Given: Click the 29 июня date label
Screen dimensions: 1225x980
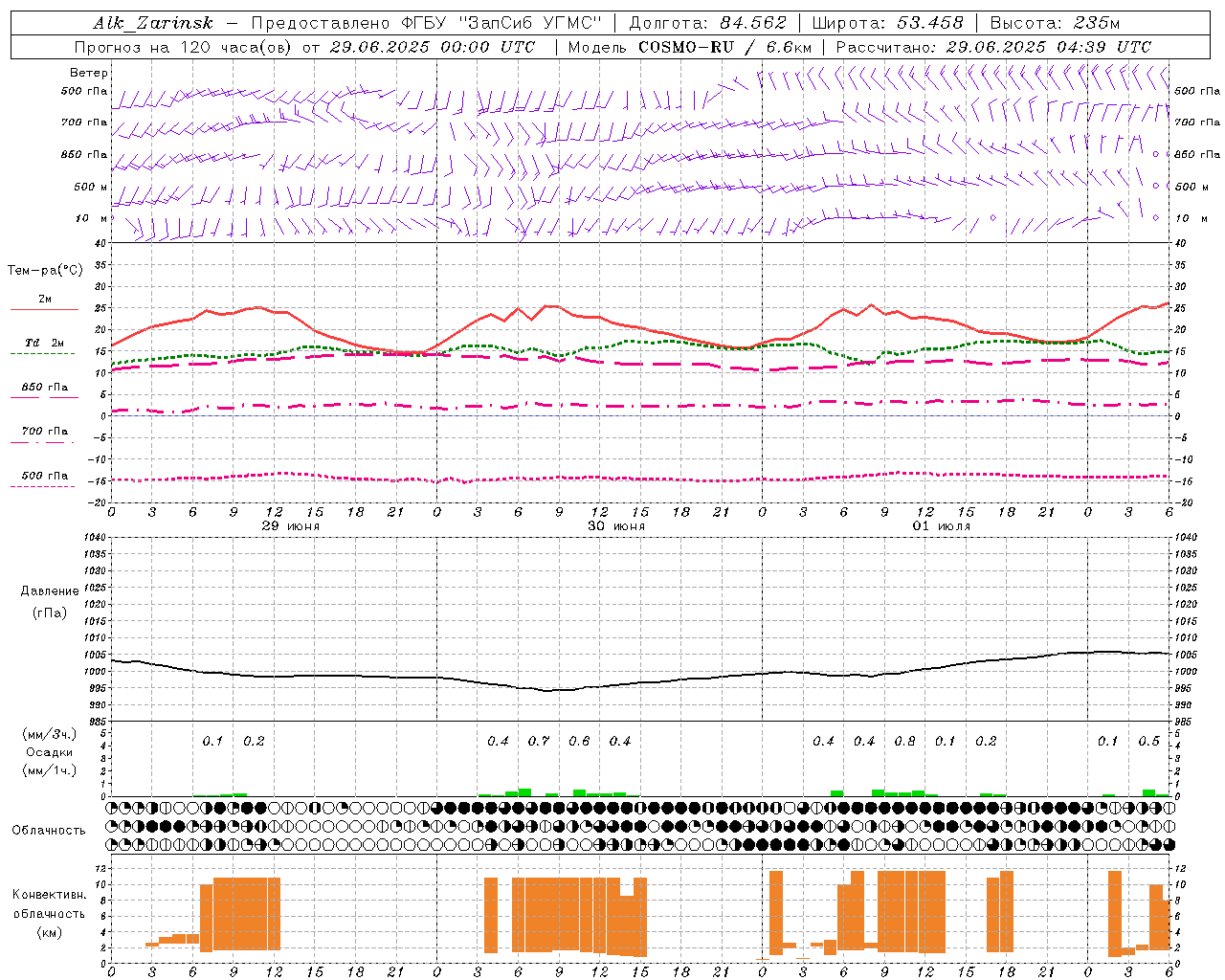Looking at the screenshot, I should coord(291,525).
